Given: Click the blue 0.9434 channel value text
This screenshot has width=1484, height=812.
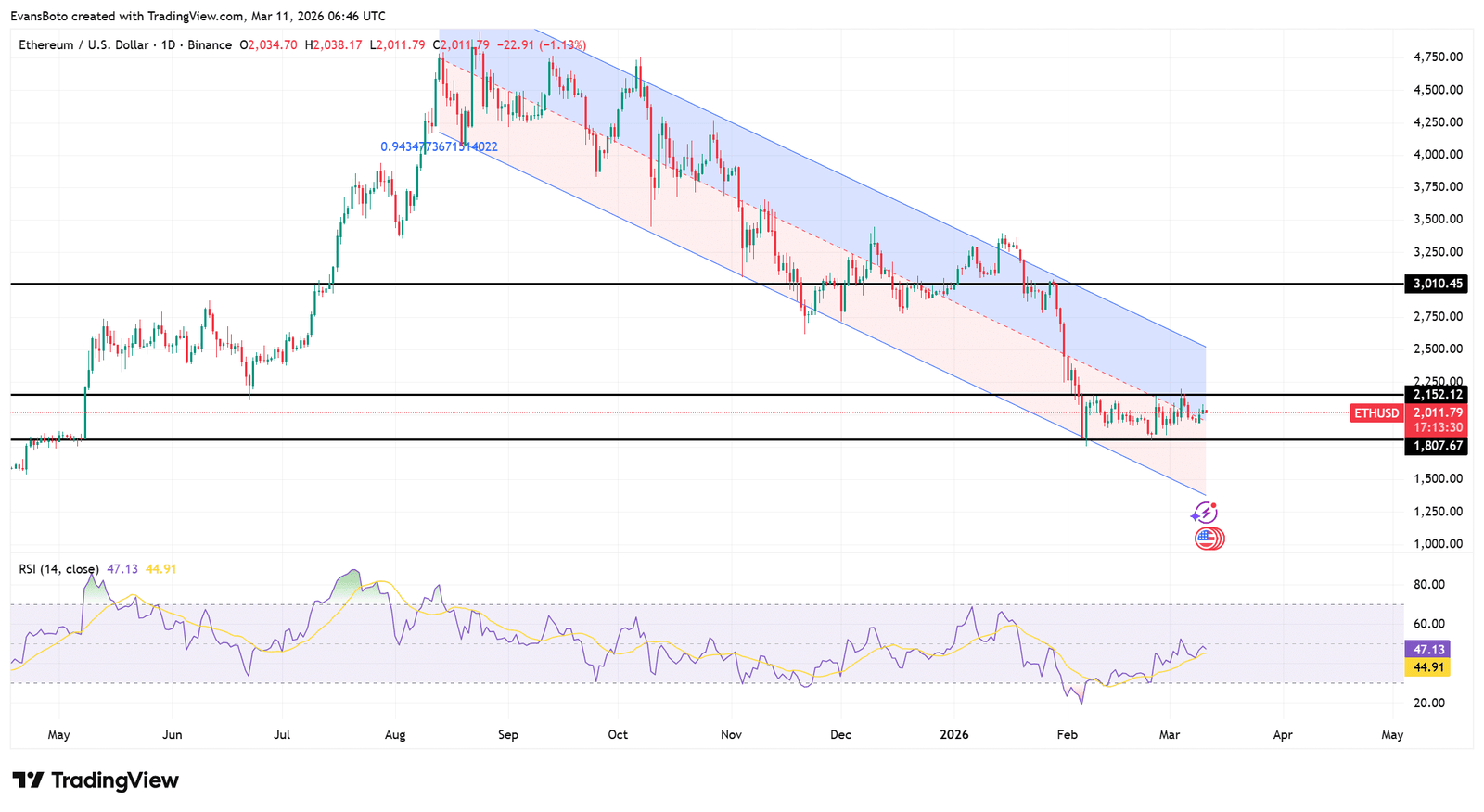Looking at the screenshot, I should 439,146.
